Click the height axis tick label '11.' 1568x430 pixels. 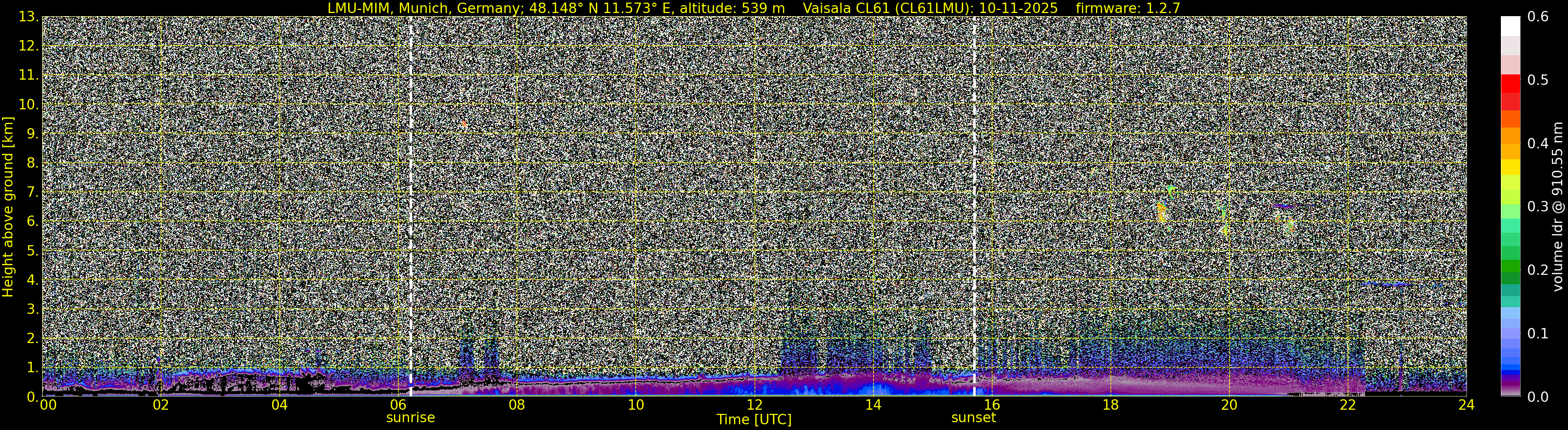(29, 75)
